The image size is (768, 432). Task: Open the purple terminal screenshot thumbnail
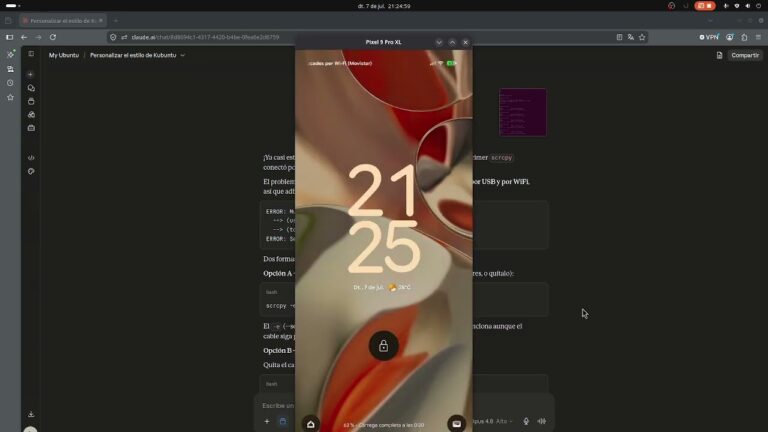tap(523, 112)
